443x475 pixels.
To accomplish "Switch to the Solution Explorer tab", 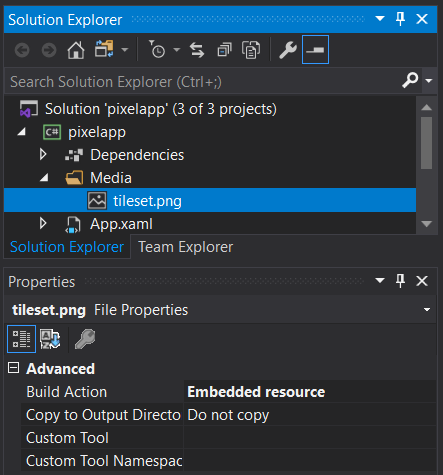I will (x=67, y=247).
